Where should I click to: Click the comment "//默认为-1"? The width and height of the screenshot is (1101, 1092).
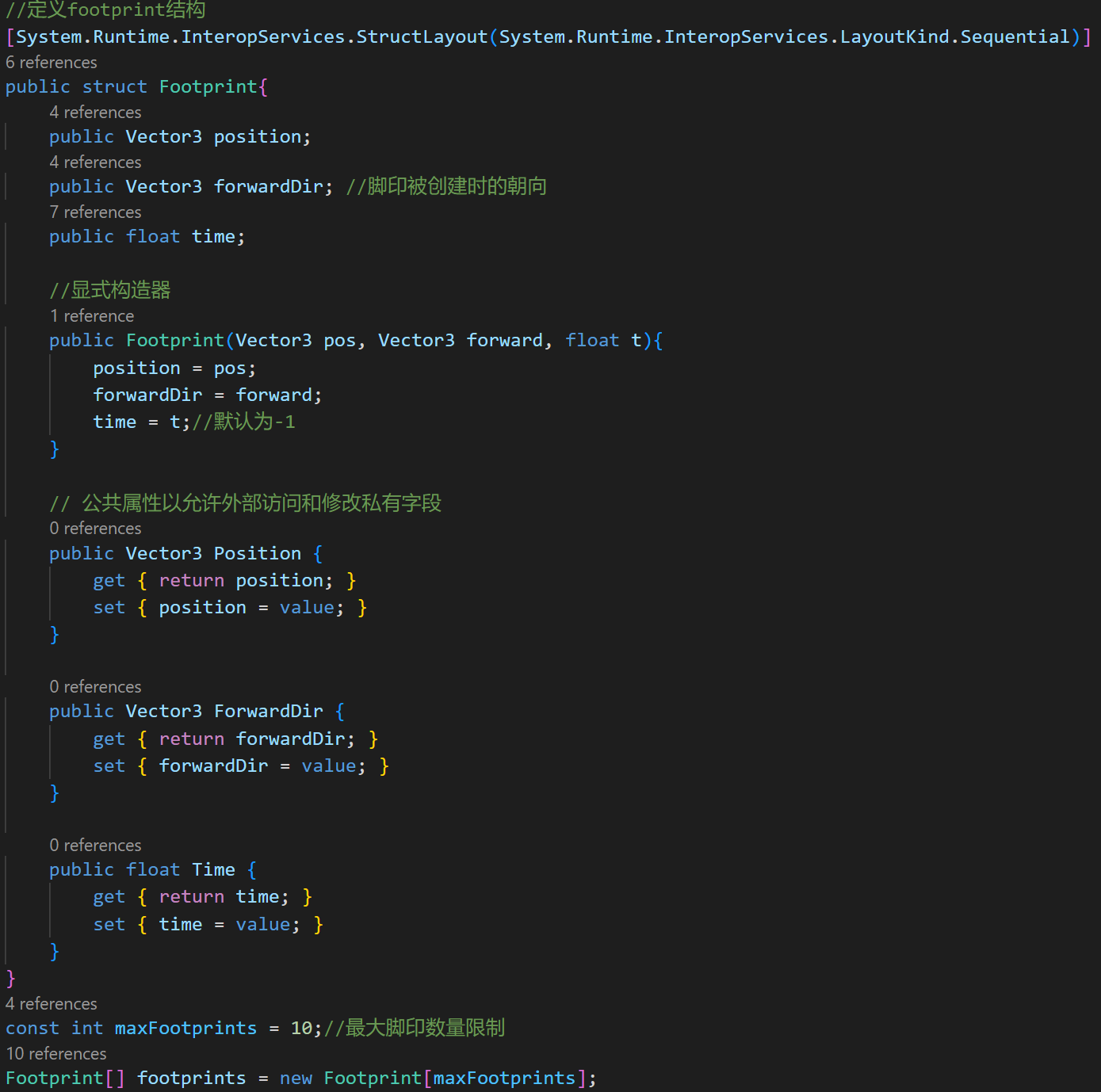(x=243, y=422)
